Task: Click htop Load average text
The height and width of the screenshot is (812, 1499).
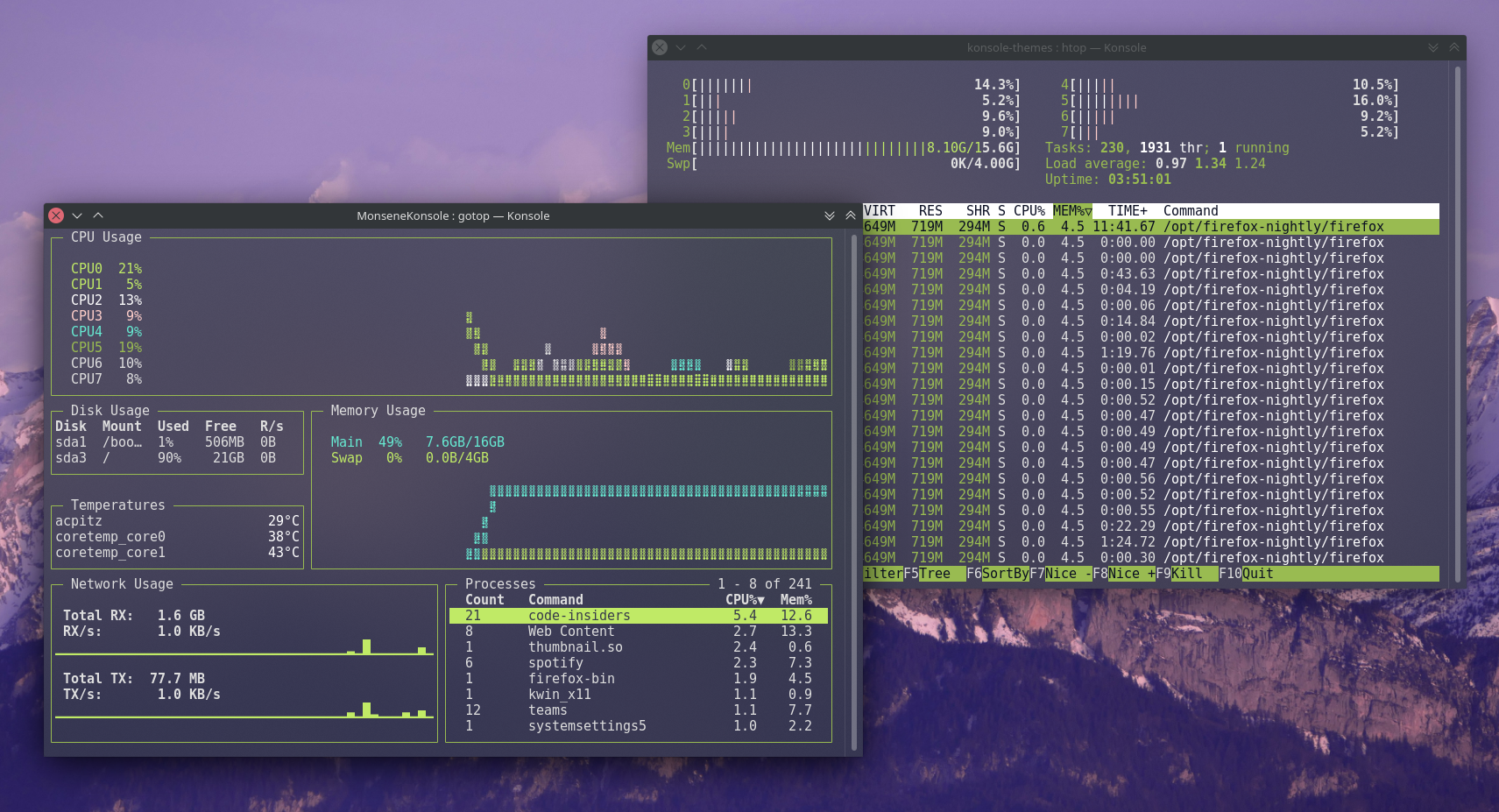Action: tap(1156, 164)
